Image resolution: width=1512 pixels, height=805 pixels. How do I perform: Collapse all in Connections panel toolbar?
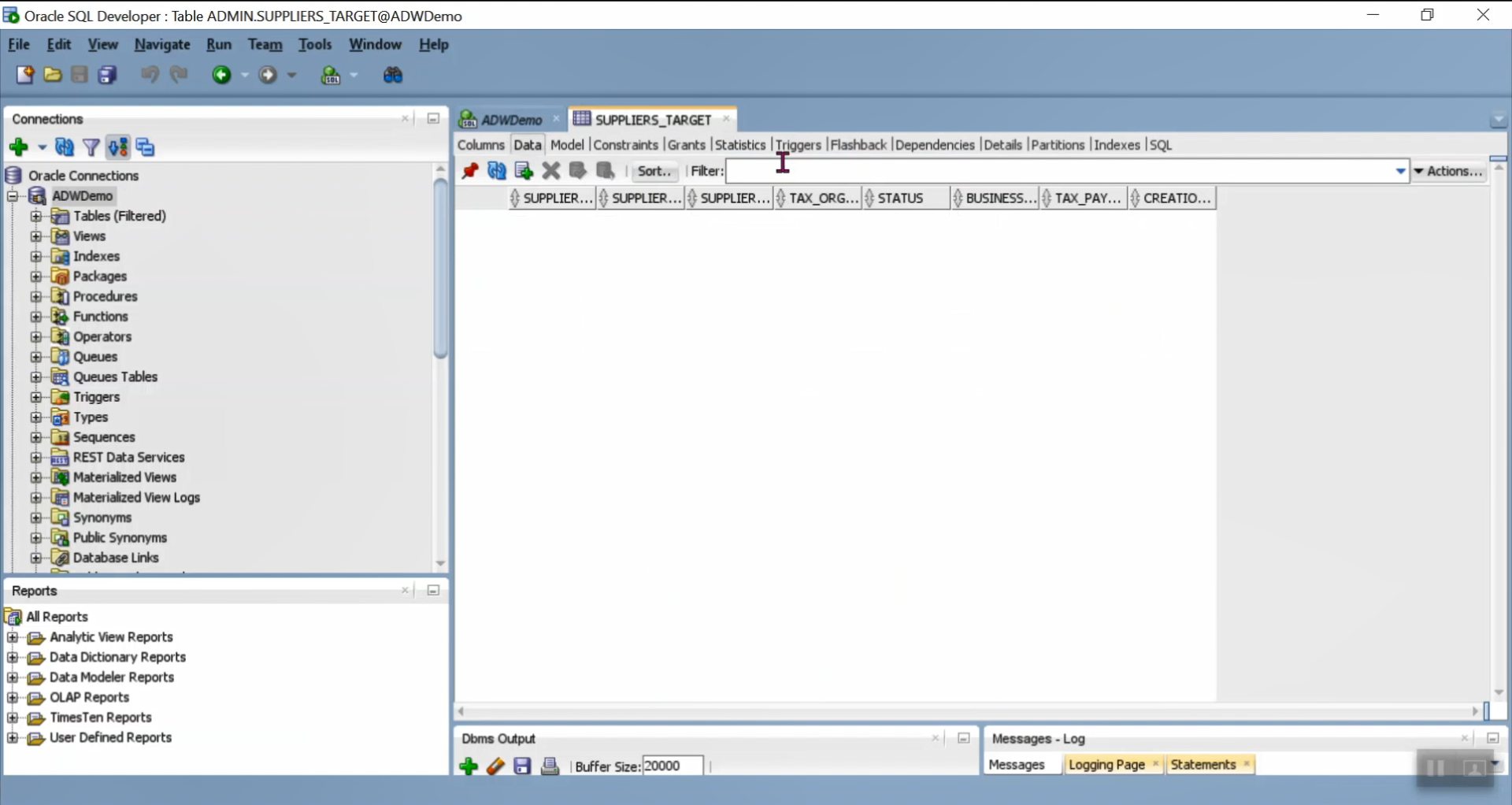pos(146,147)
